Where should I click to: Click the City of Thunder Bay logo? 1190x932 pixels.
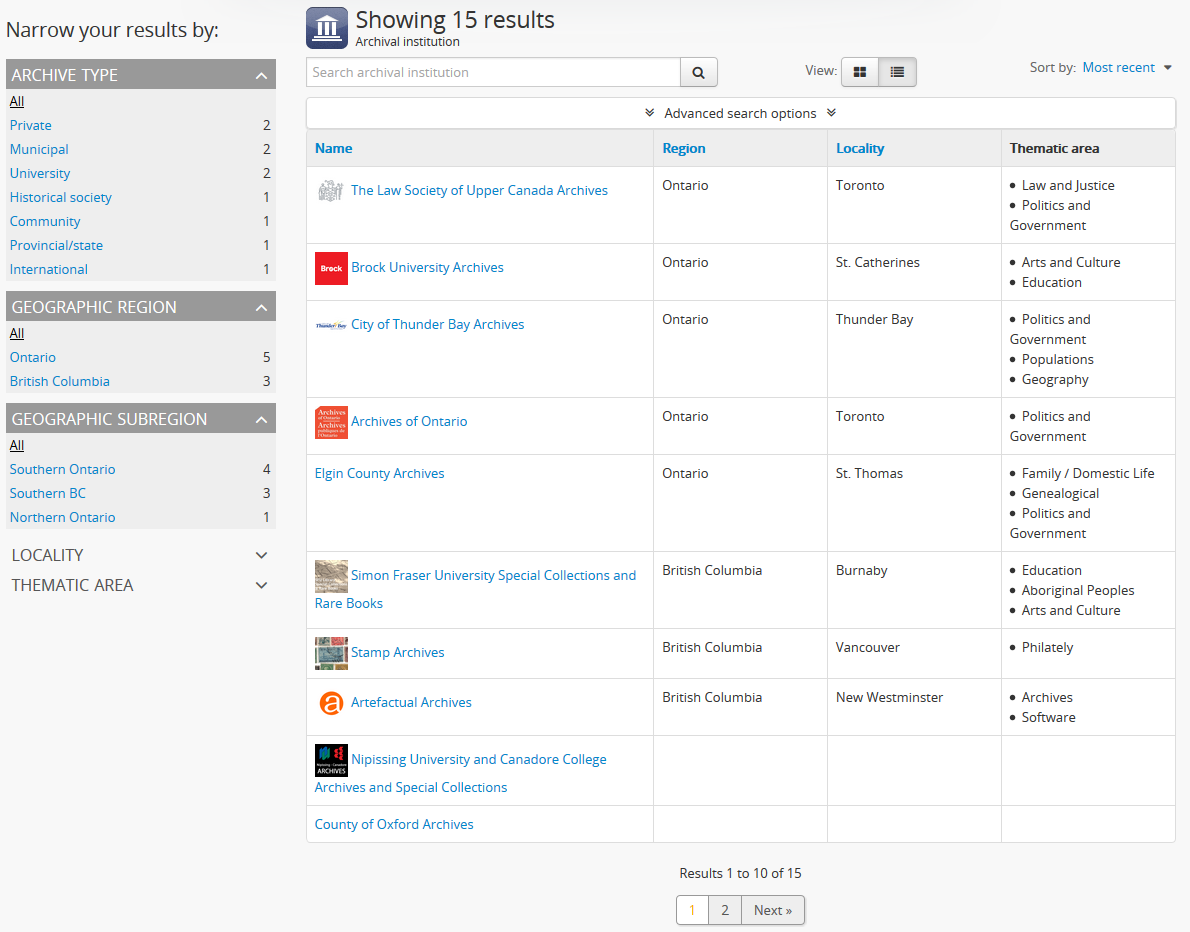[x=331, y=325]
